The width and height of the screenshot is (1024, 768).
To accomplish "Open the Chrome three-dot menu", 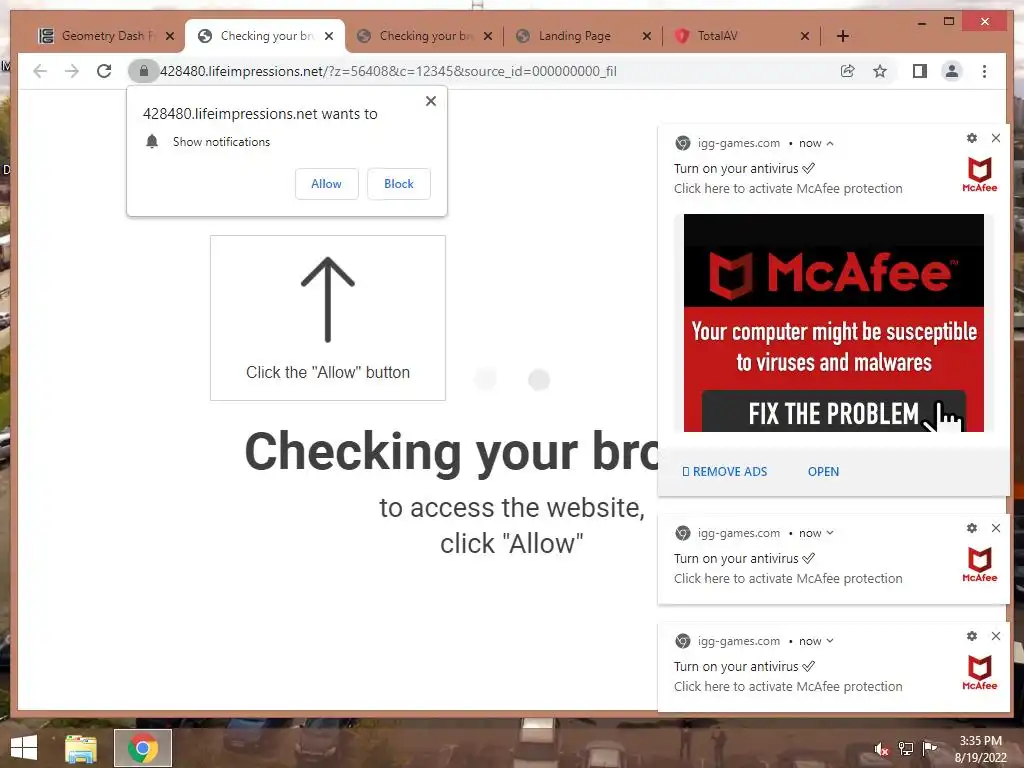I will click(x=985, y=71).
